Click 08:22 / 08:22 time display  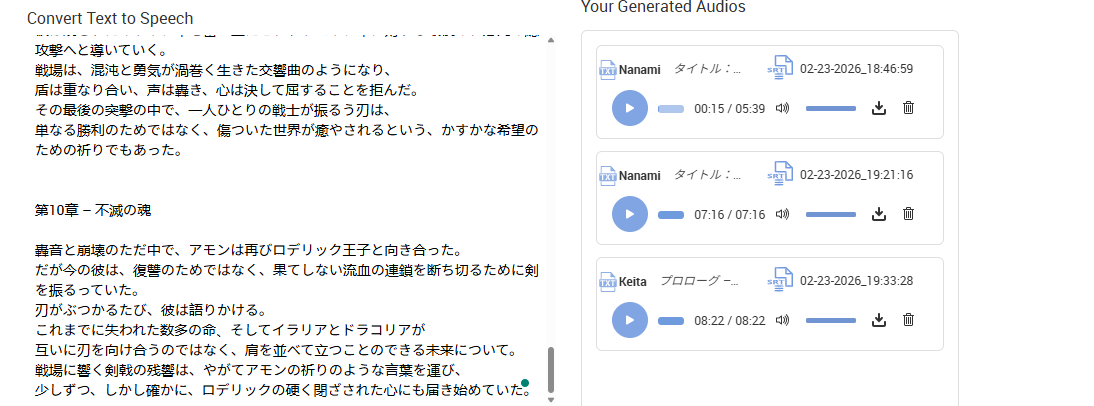coord(729,321)
